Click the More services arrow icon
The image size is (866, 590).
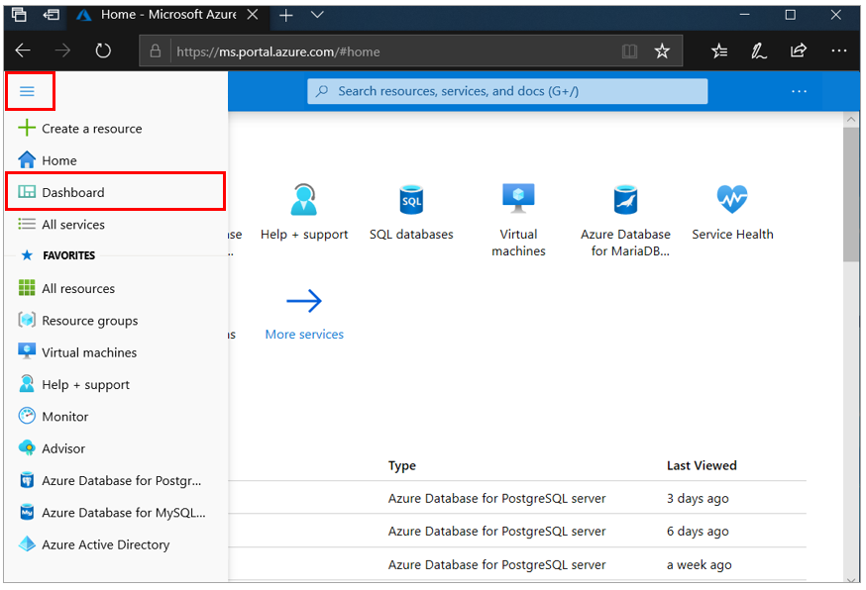click(x=304, y=301)
